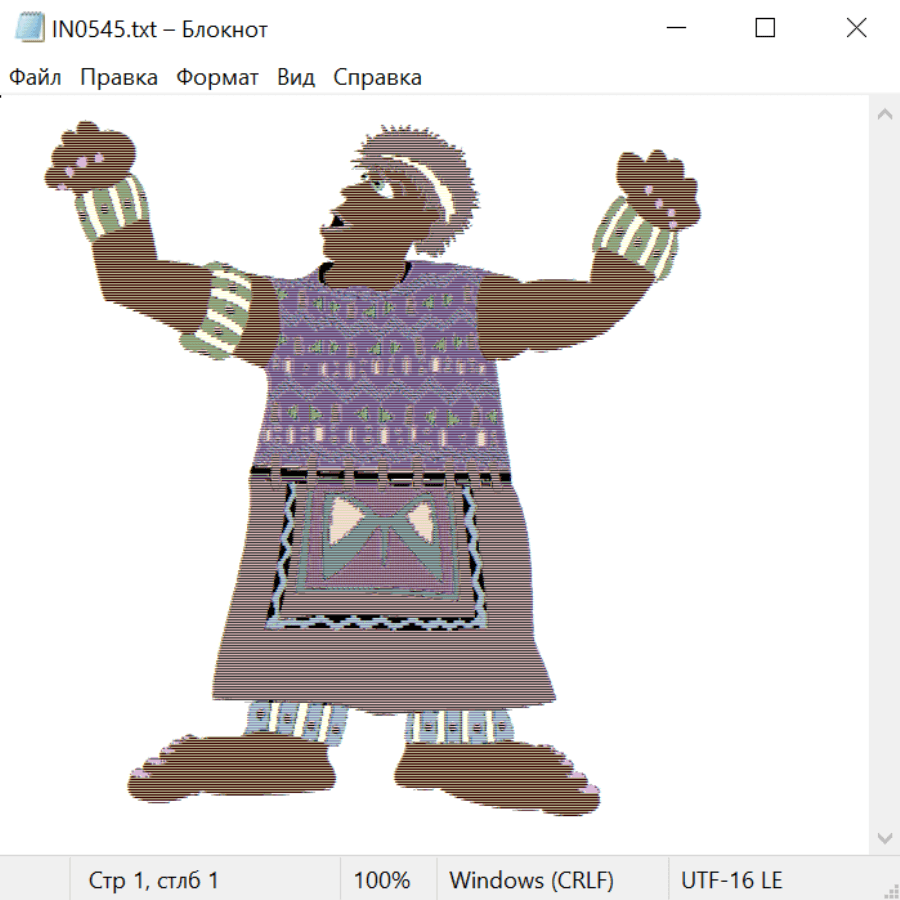
Task: Click the IN0545.txt – Блокнот title text
Action: pyautogui.click(x=160, y=29)
